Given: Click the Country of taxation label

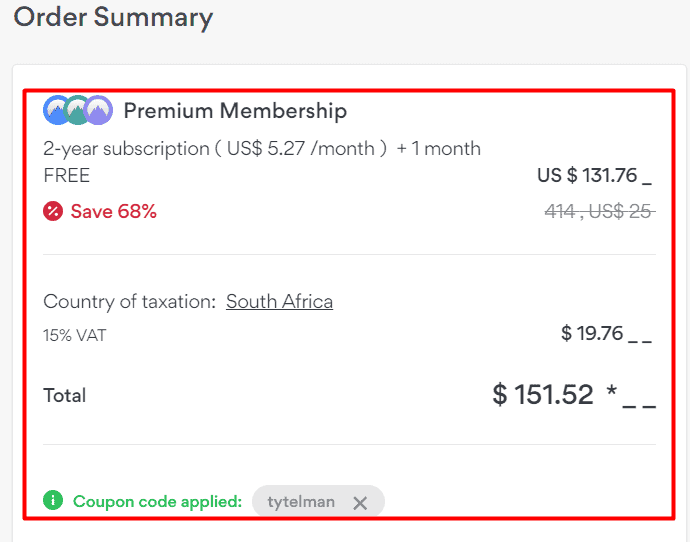Looking at the screenshot, I should click(x=129, y=301).
